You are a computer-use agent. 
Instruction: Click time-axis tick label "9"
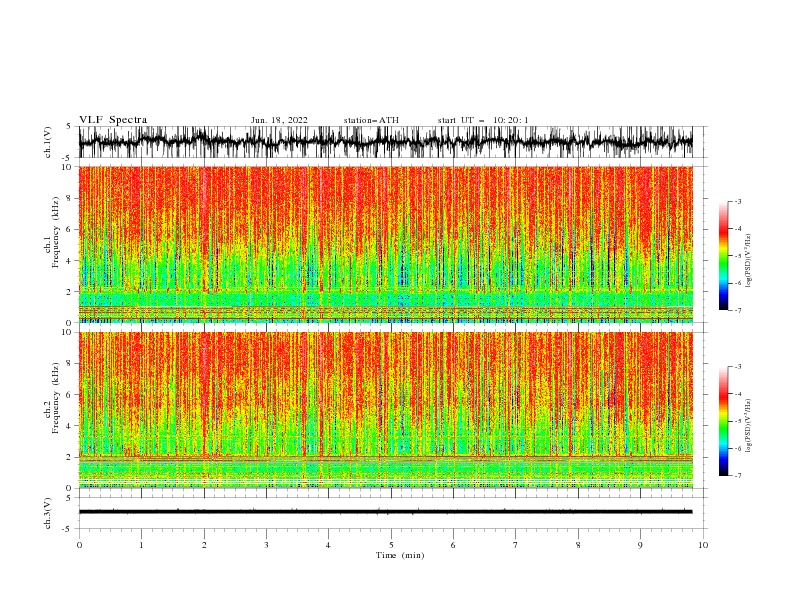tap(640, 545)
